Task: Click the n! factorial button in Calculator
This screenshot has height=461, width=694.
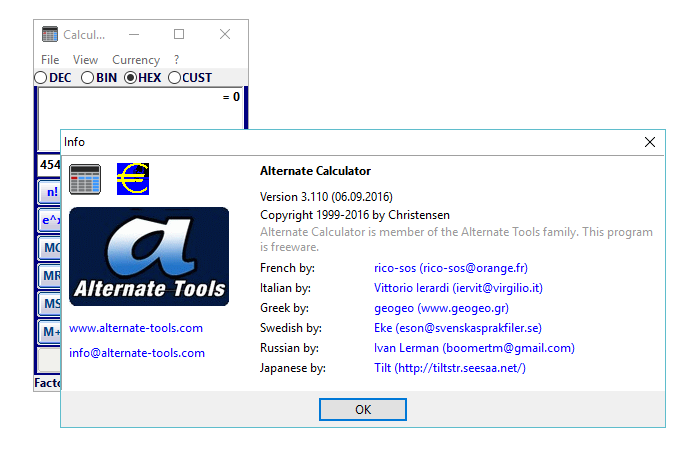Action: click(x=50, y=192)
